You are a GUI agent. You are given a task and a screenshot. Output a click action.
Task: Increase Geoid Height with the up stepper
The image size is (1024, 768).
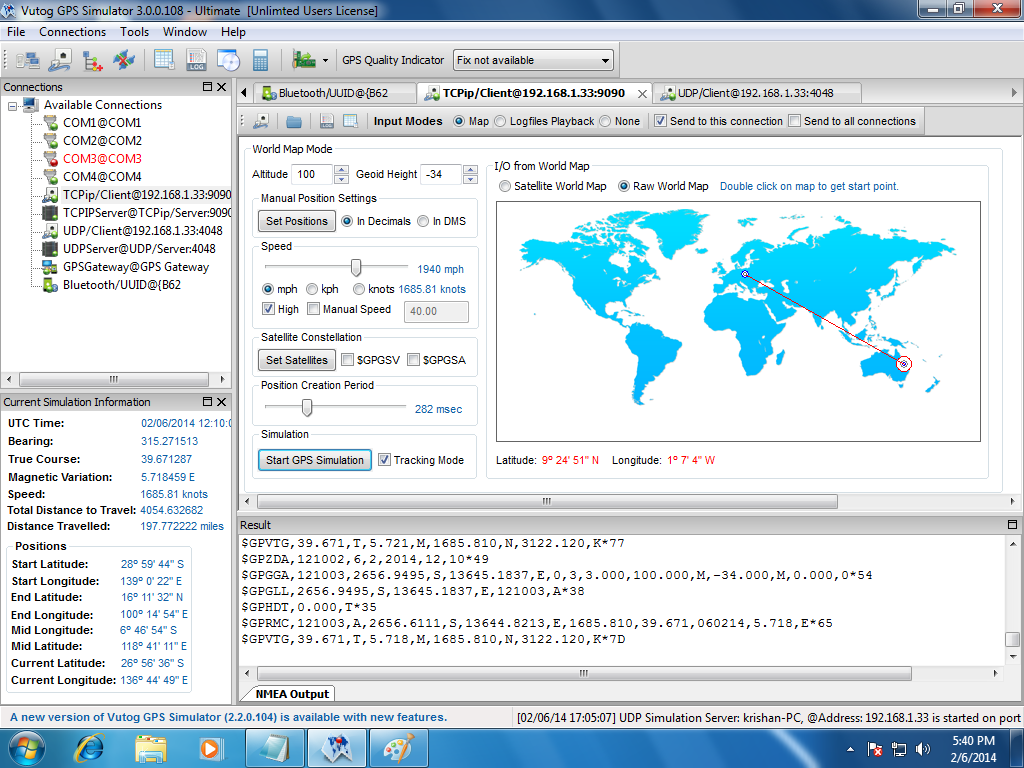(470, 170)
